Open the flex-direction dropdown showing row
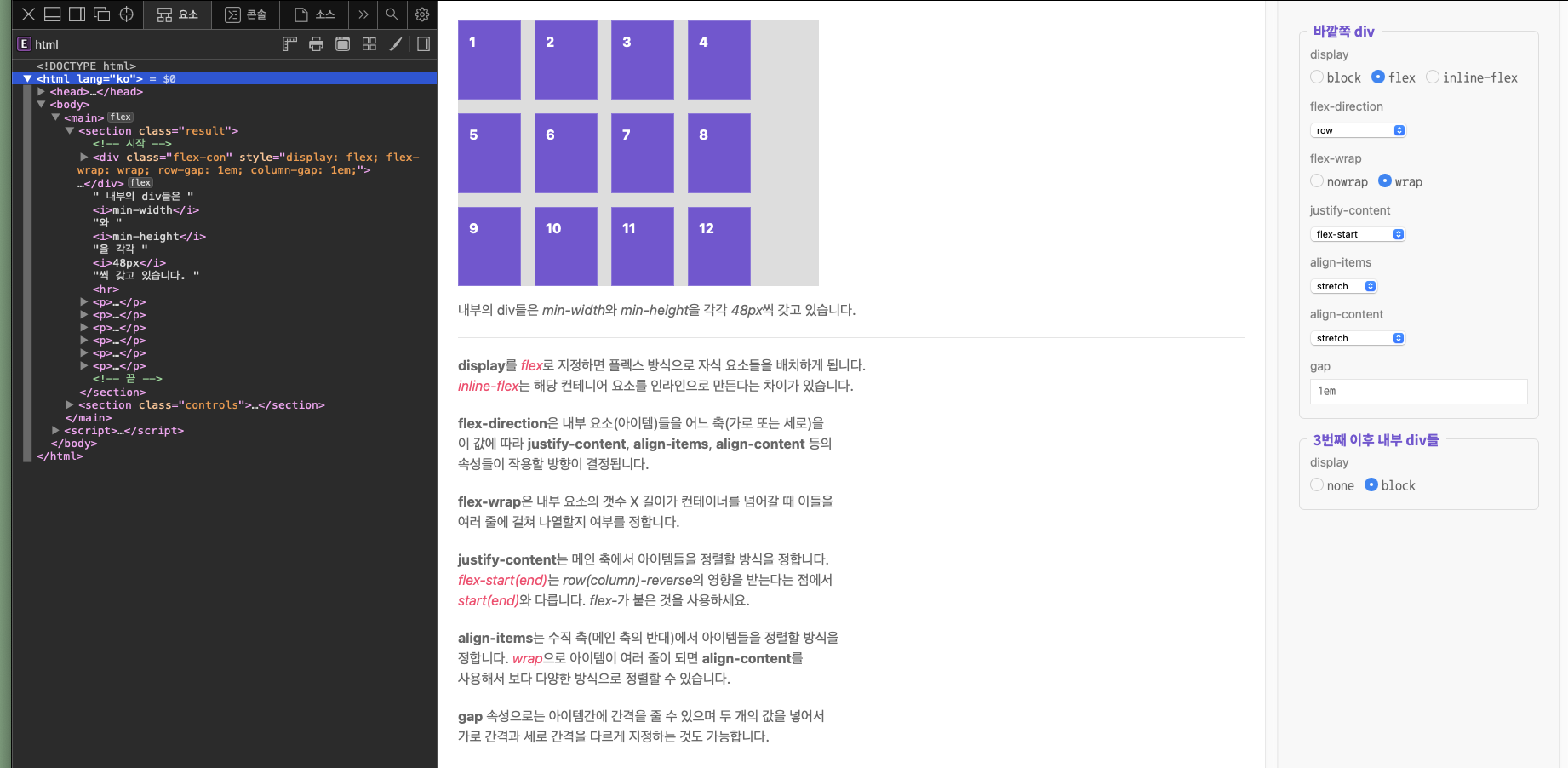Screen dimensions: 1568x768 pos(1358,130)
